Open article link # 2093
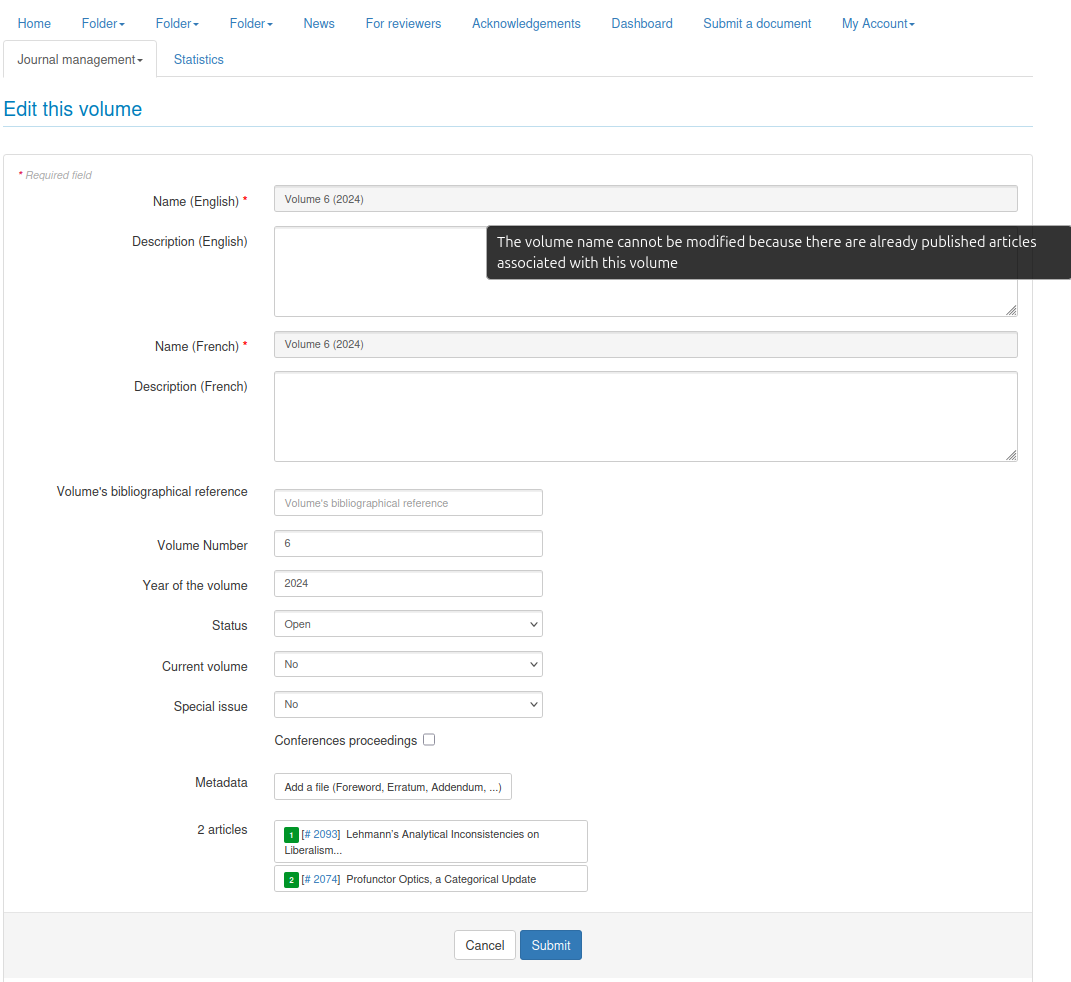The height and width of the screenshot is (982, 1071). 321,834
